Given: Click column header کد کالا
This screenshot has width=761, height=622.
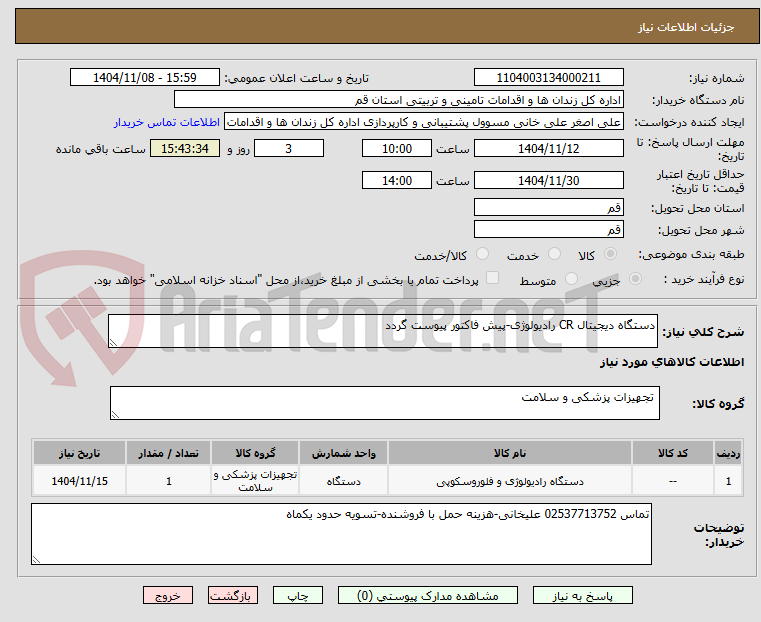Looking at the screenshot, I should point(673,453).
